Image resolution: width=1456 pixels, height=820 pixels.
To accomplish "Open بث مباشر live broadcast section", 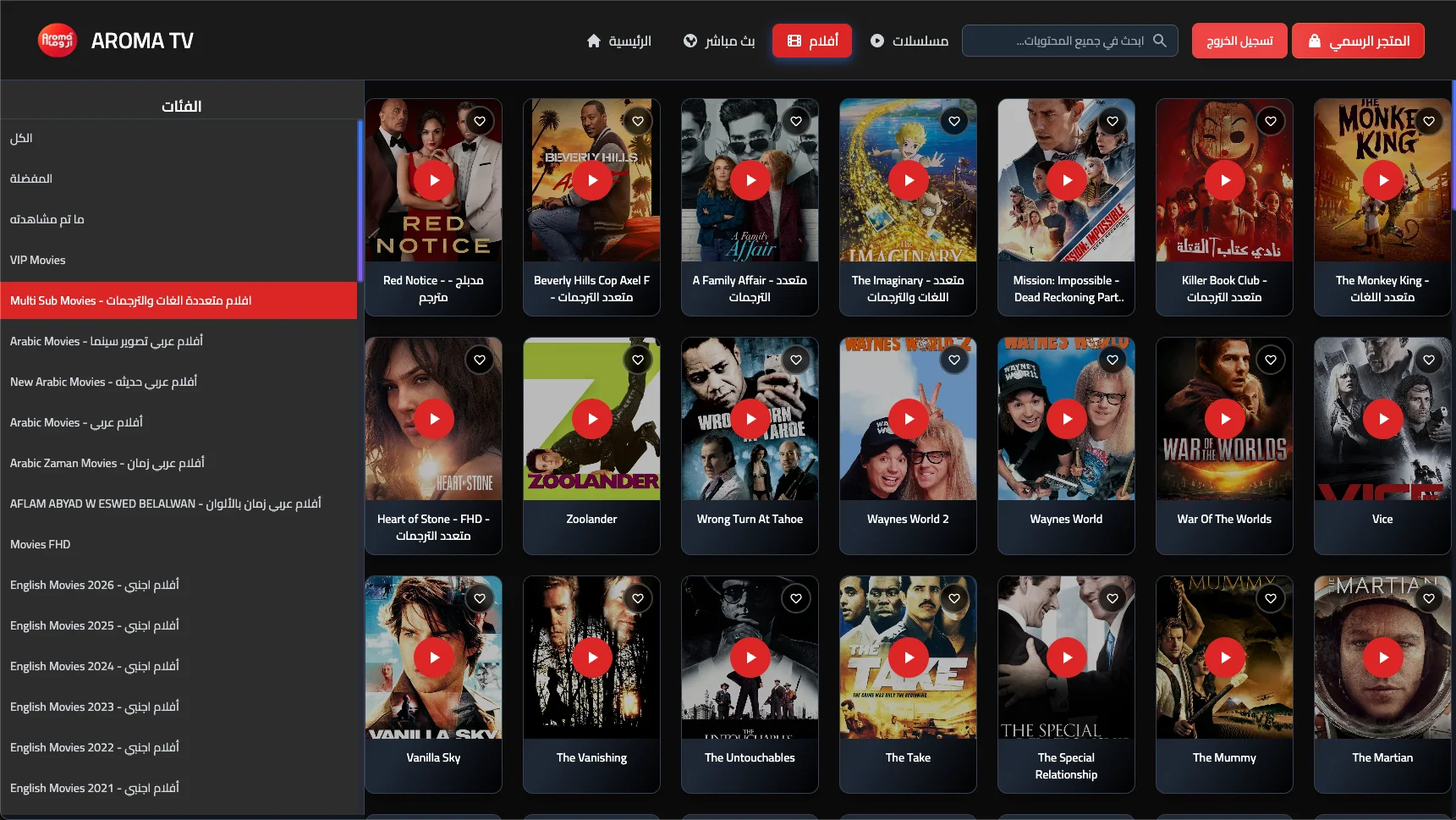I will coord(719,41).
